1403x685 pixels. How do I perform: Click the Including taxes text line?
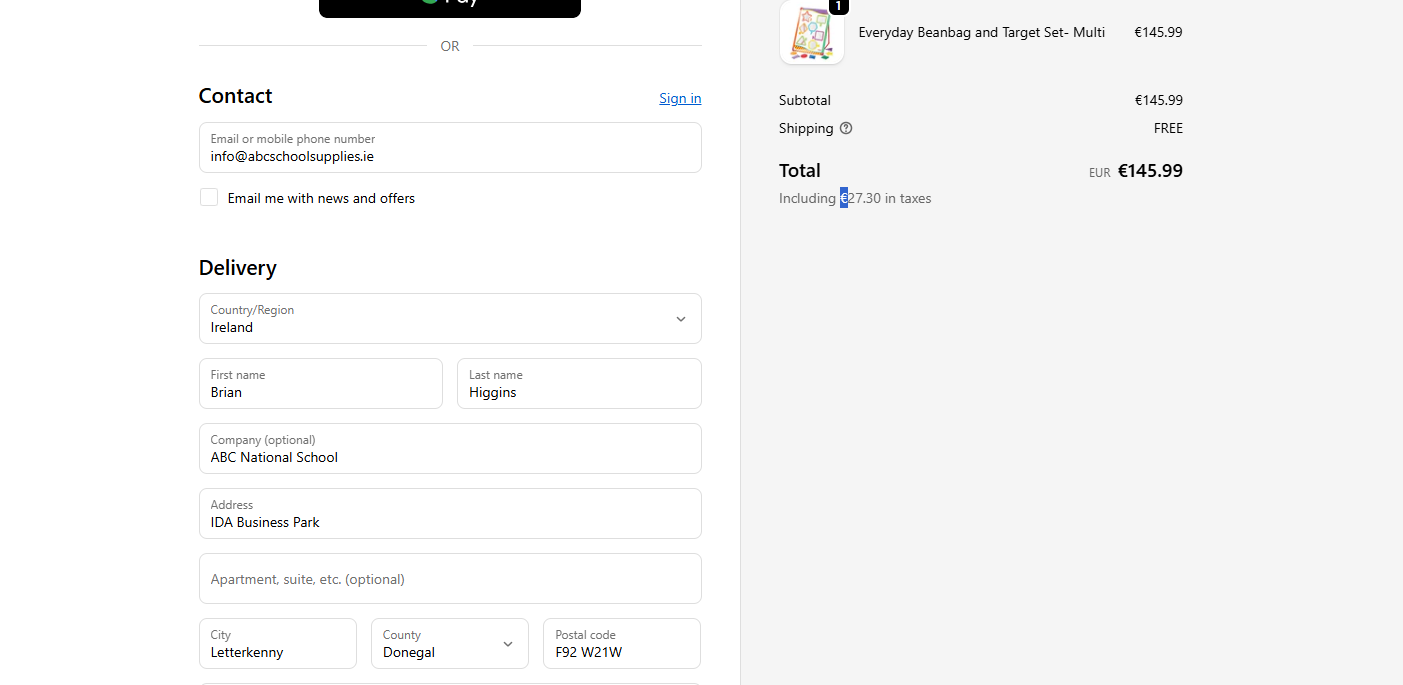855,198
